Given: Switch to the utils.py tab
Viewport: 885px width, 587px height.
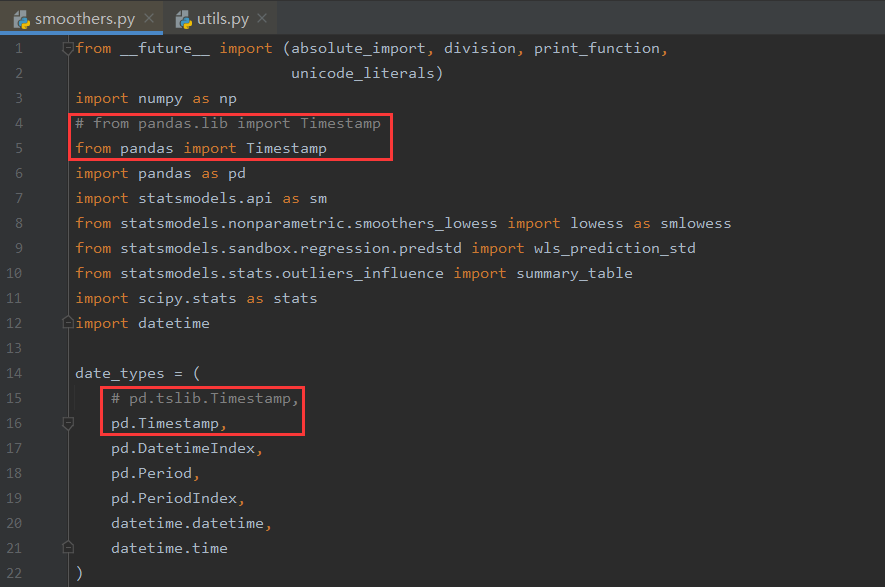Looking at the screenshot, I should pos(222,18).
